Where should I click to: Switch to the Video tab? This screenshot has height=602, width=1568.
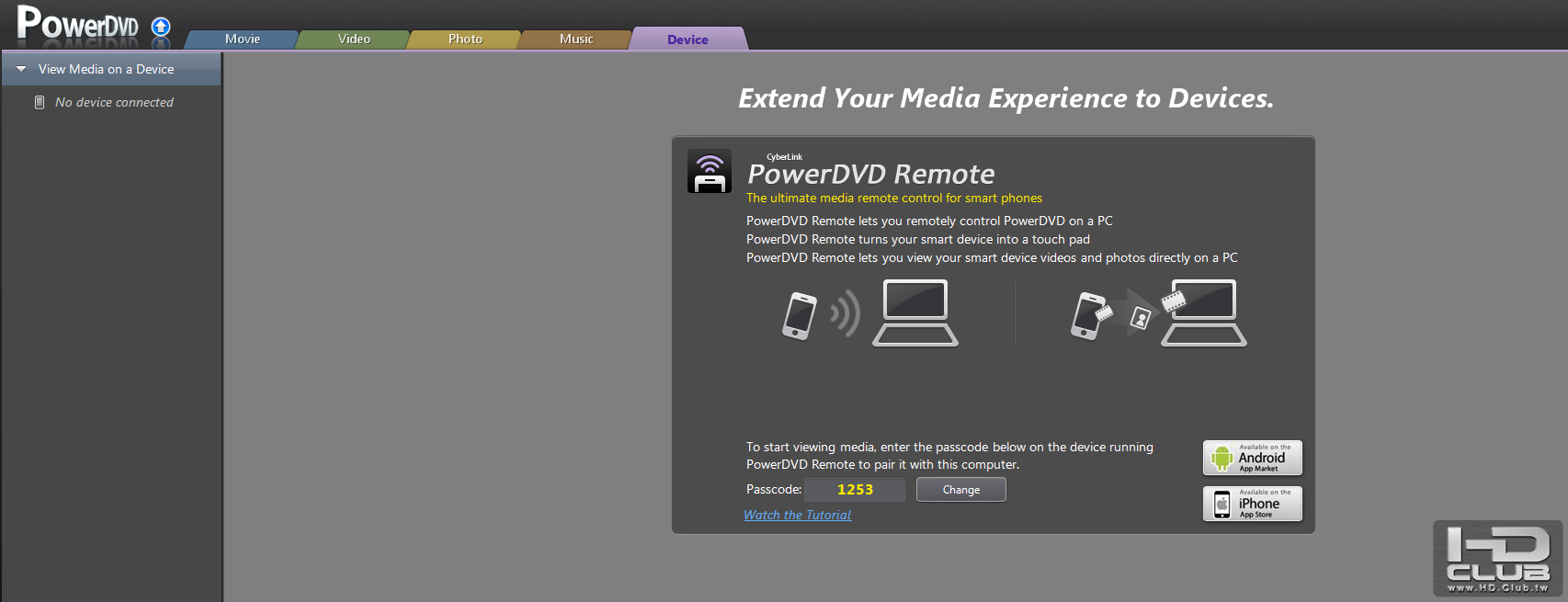click(x=354, y=39)
